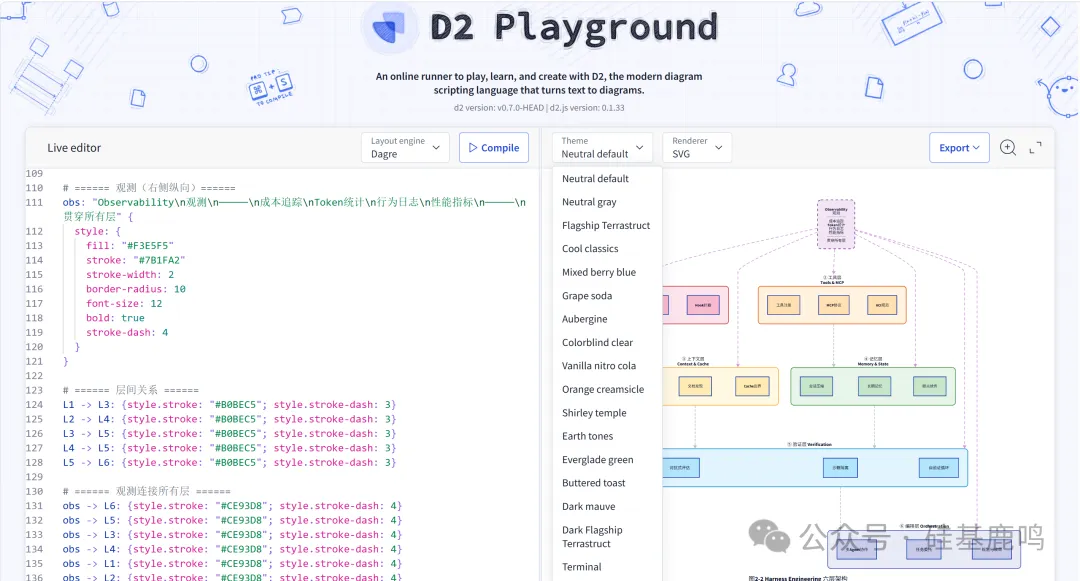This screenshot has height=581, width=1080.
Task: Select the Colorblind clear theme
Action: (x=597, y=343)
